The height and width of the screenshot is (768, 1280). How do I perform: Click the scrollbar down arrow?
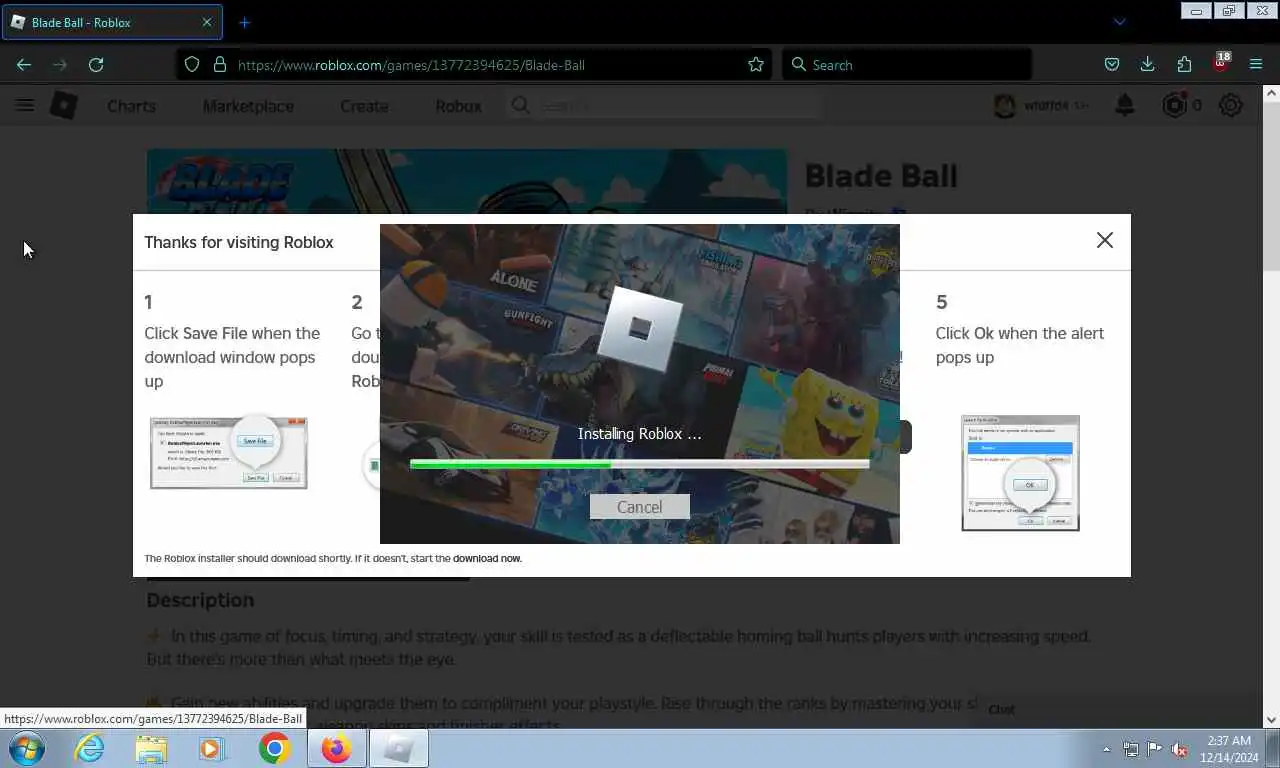1271,719
